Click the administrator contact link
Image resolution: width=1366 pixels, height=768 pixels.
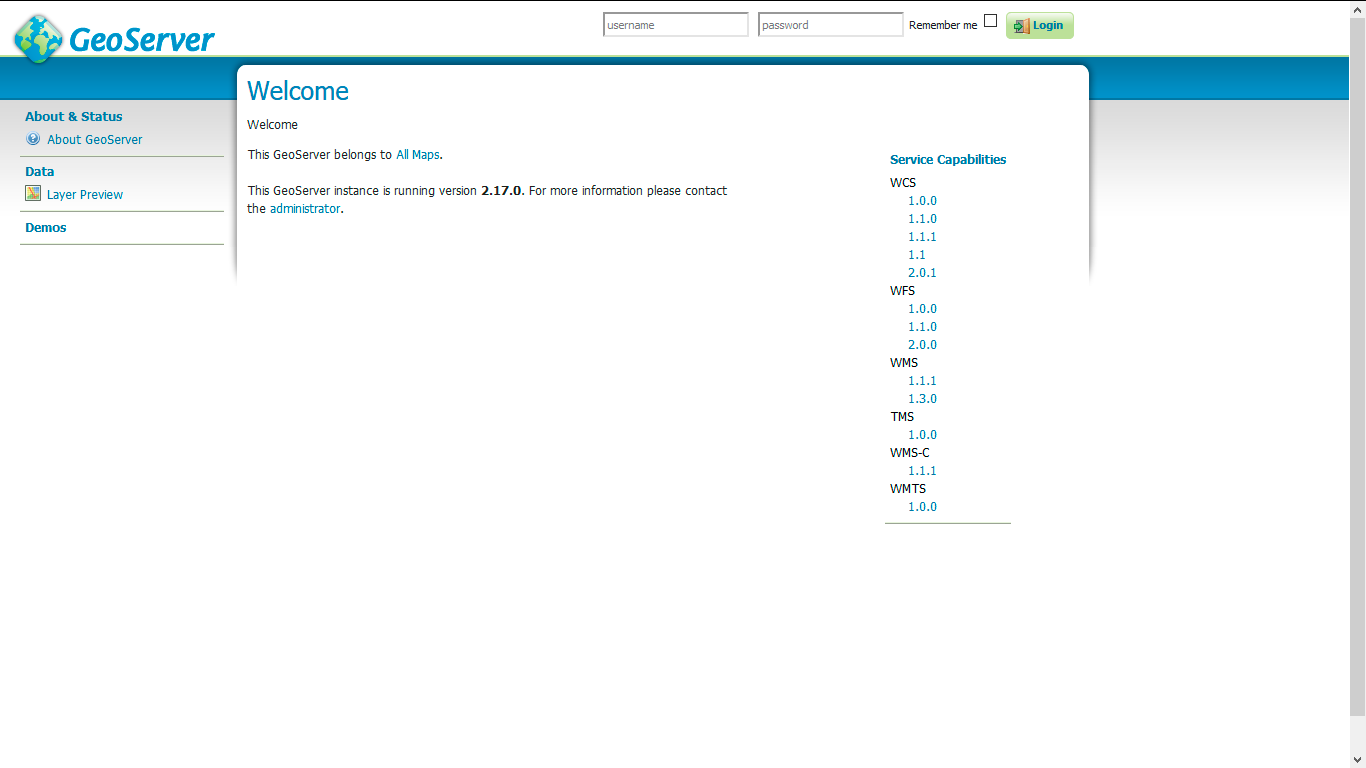305,209
